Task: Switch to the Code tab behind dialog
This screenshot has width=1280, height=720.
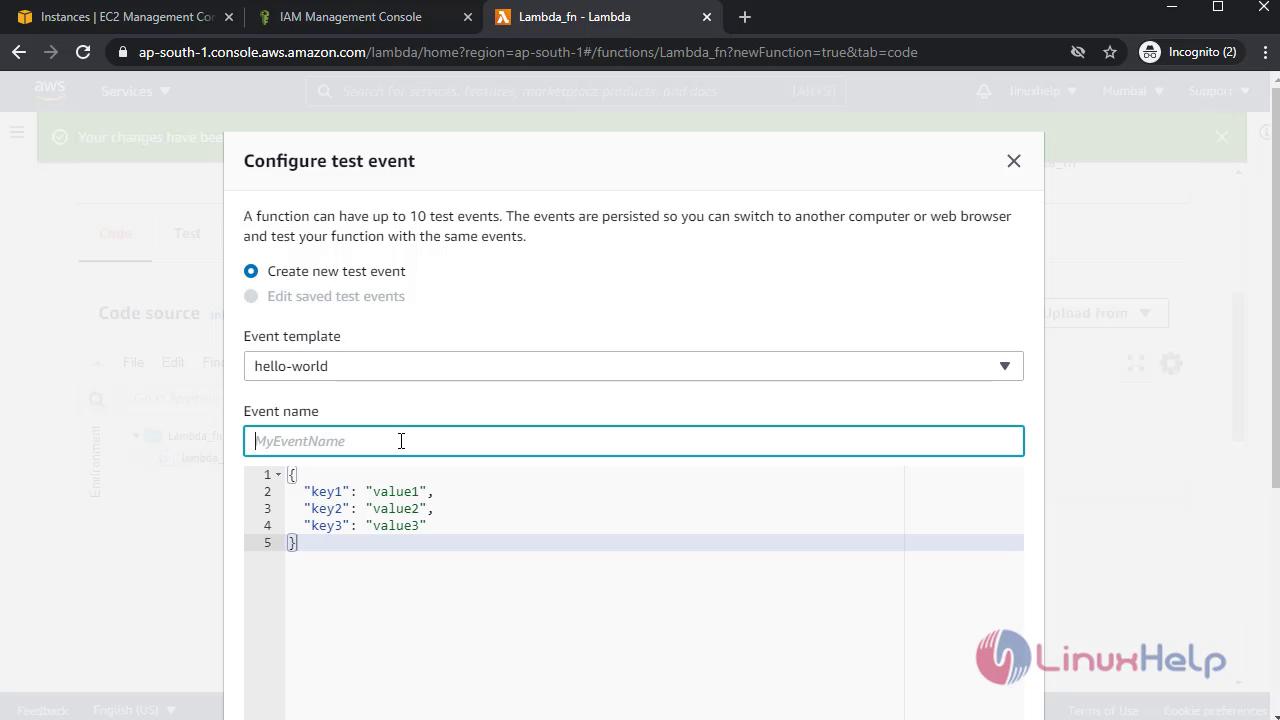Action: click(115, 234)
